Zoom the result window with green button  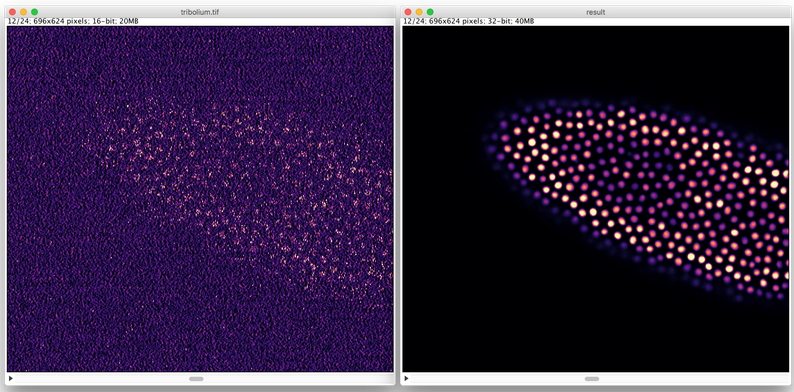(430, 12)
